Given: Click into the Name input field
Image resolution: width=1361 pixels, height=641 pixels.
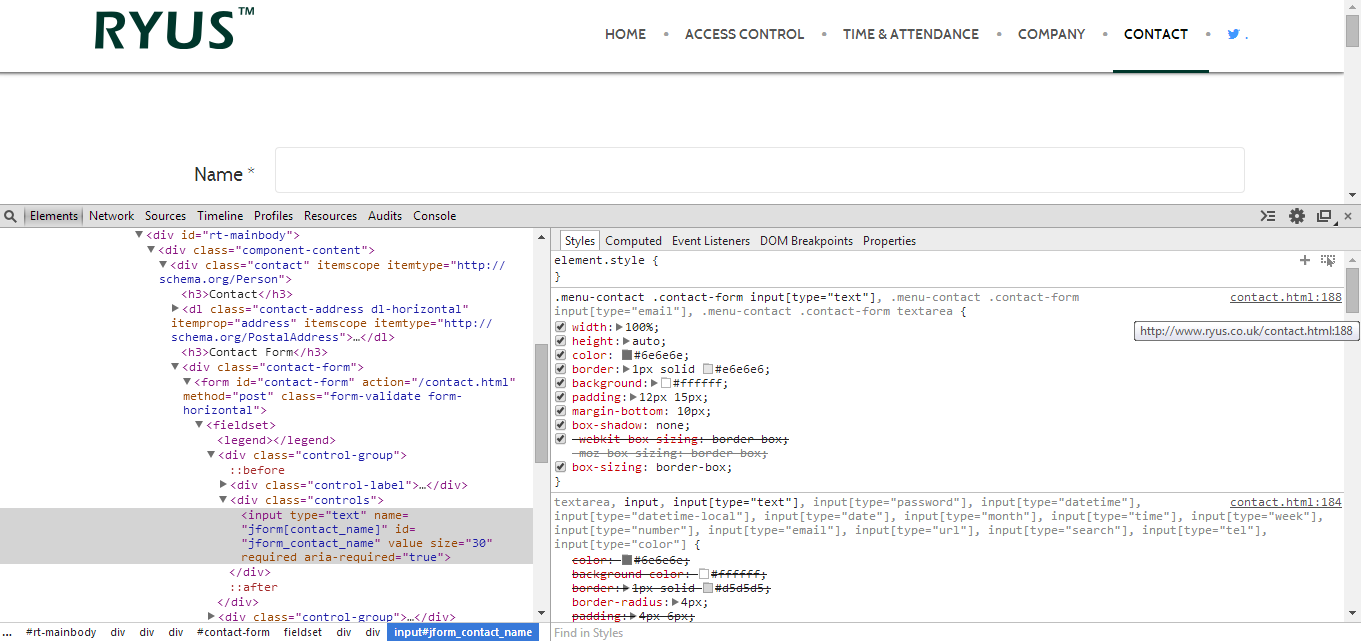Looking at the screenshot, I should pyautogui.click(x=760, y=170).
